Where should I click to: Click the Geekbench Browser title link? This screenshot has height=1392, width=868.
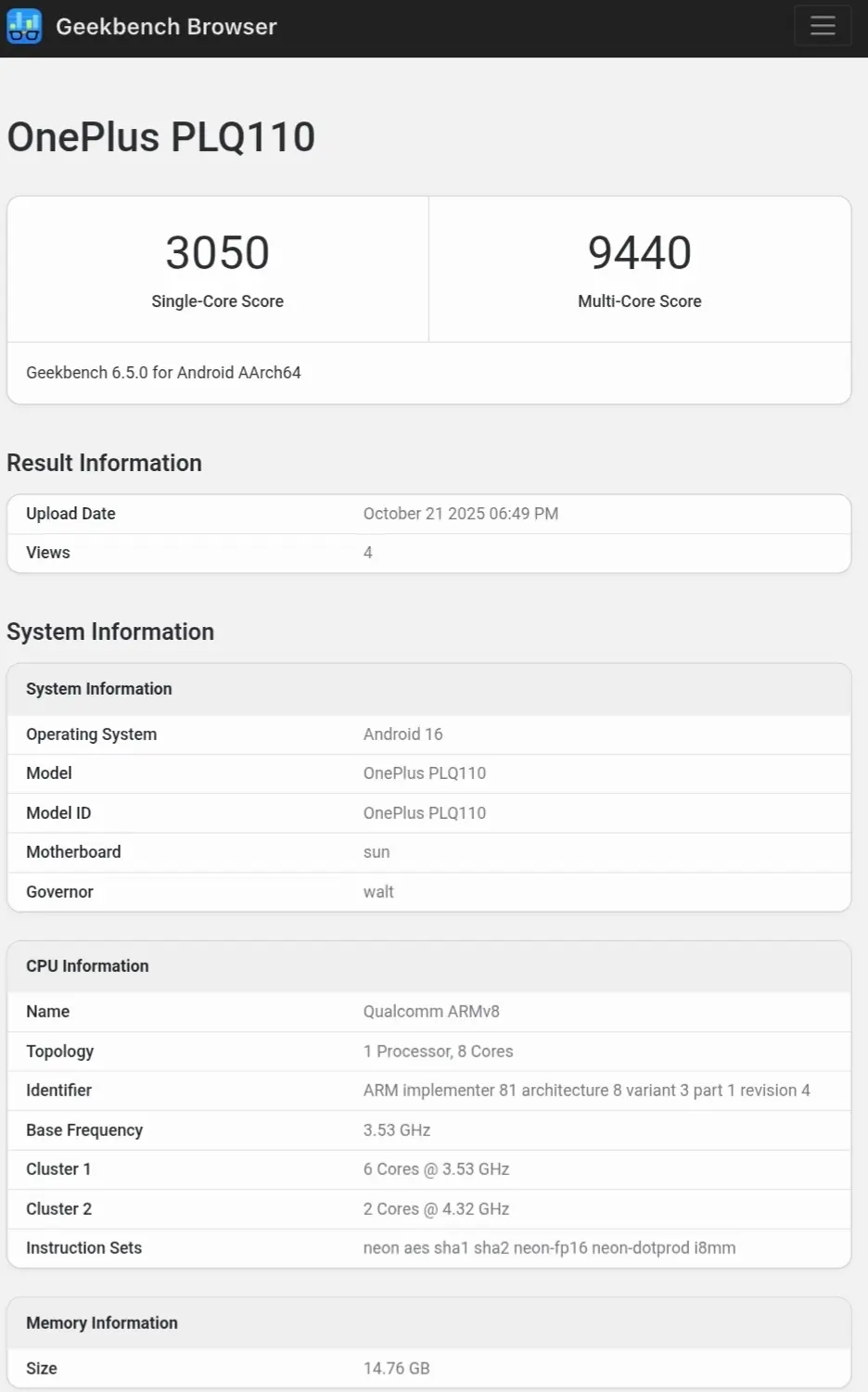[x=166, y=26]
